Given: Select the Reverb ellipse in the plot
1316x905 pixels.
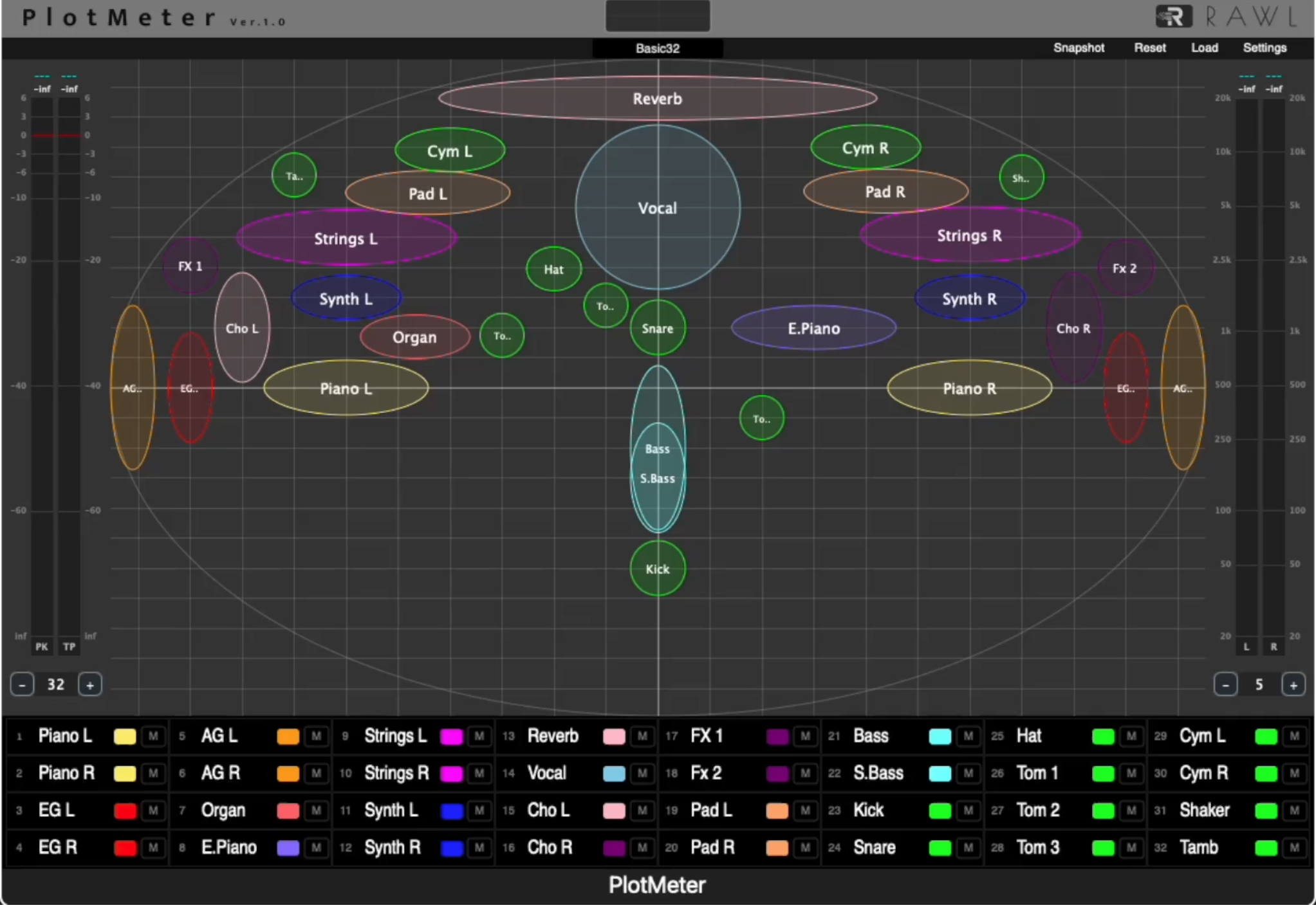Looking at the screenshot, I should tap(657, 98).
